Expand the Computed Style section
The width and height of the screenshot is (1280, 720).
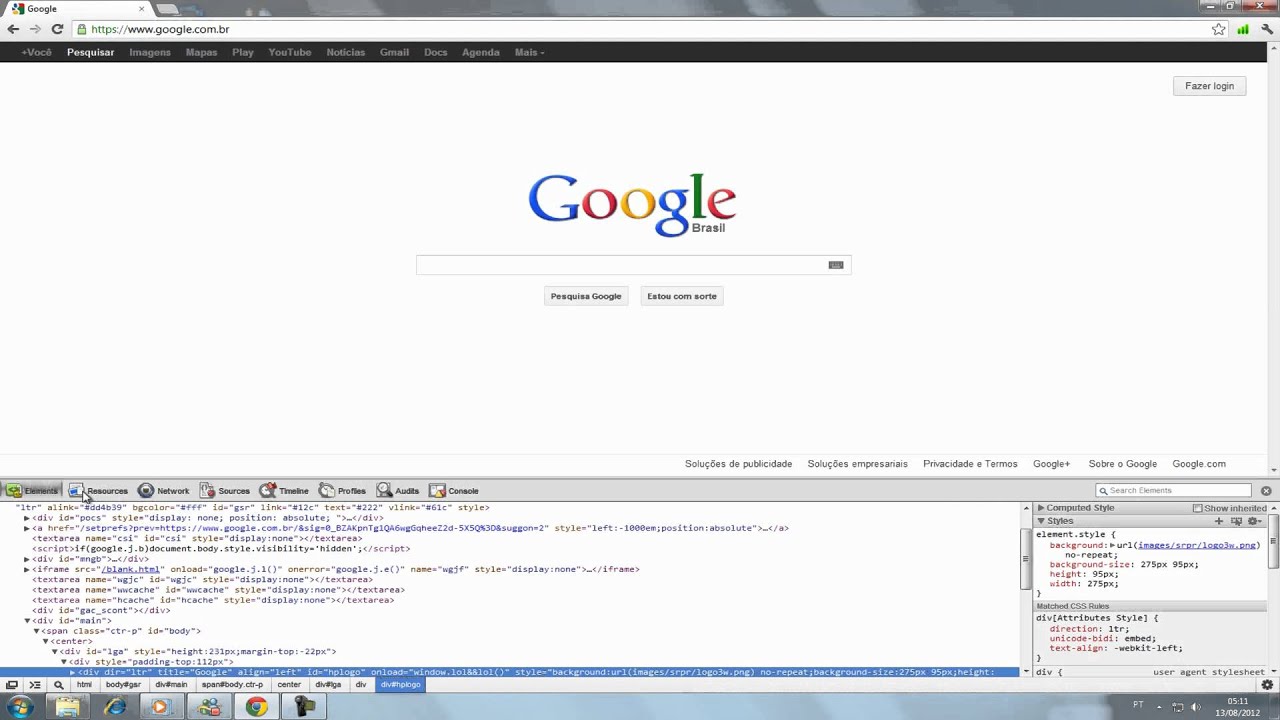click(1041, 508)
